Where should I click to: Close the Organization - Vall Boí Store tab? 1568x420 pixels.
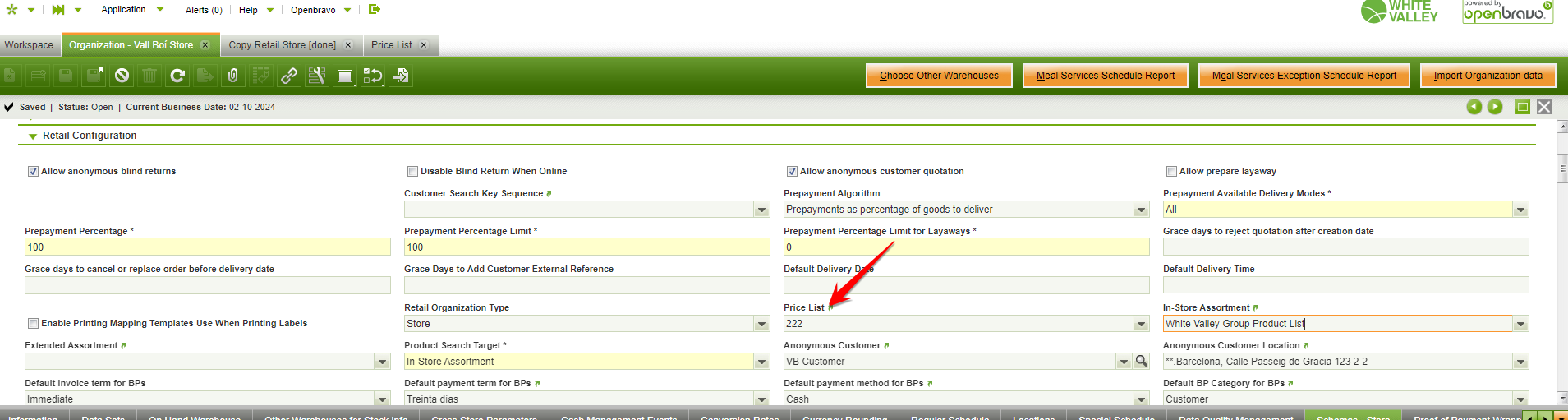[205, 45]
